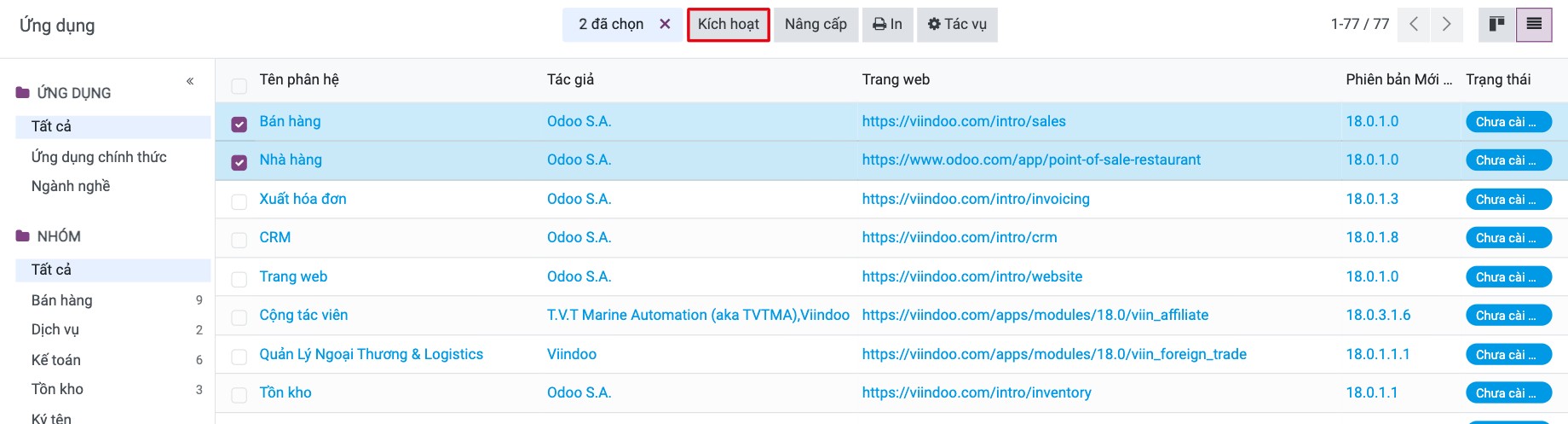Click the Kích hoạt button
This screenshot has height=424, width=1568.
pos(729,25)
